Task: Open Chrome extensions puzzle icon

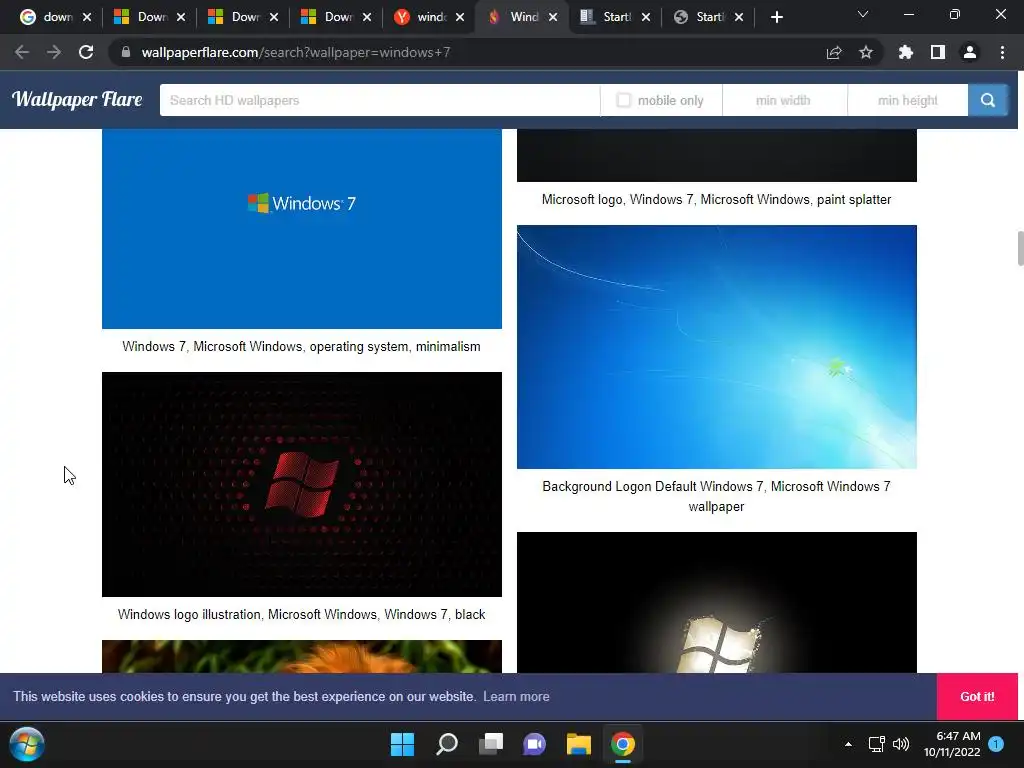Action: tap(905, 52)
